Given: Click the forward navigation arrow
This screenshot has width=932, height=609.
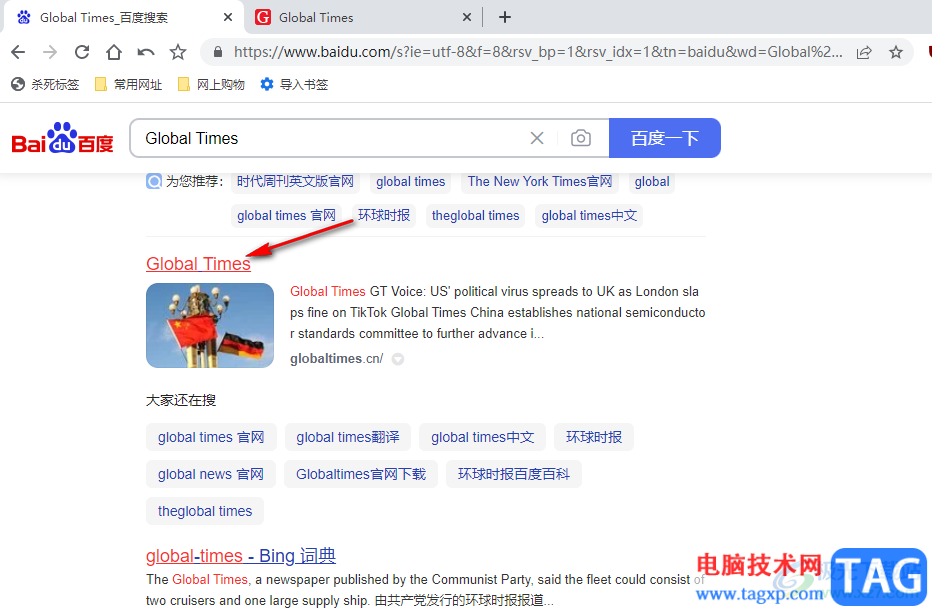Looking at the screenshot, I should (x=50, y=52).
